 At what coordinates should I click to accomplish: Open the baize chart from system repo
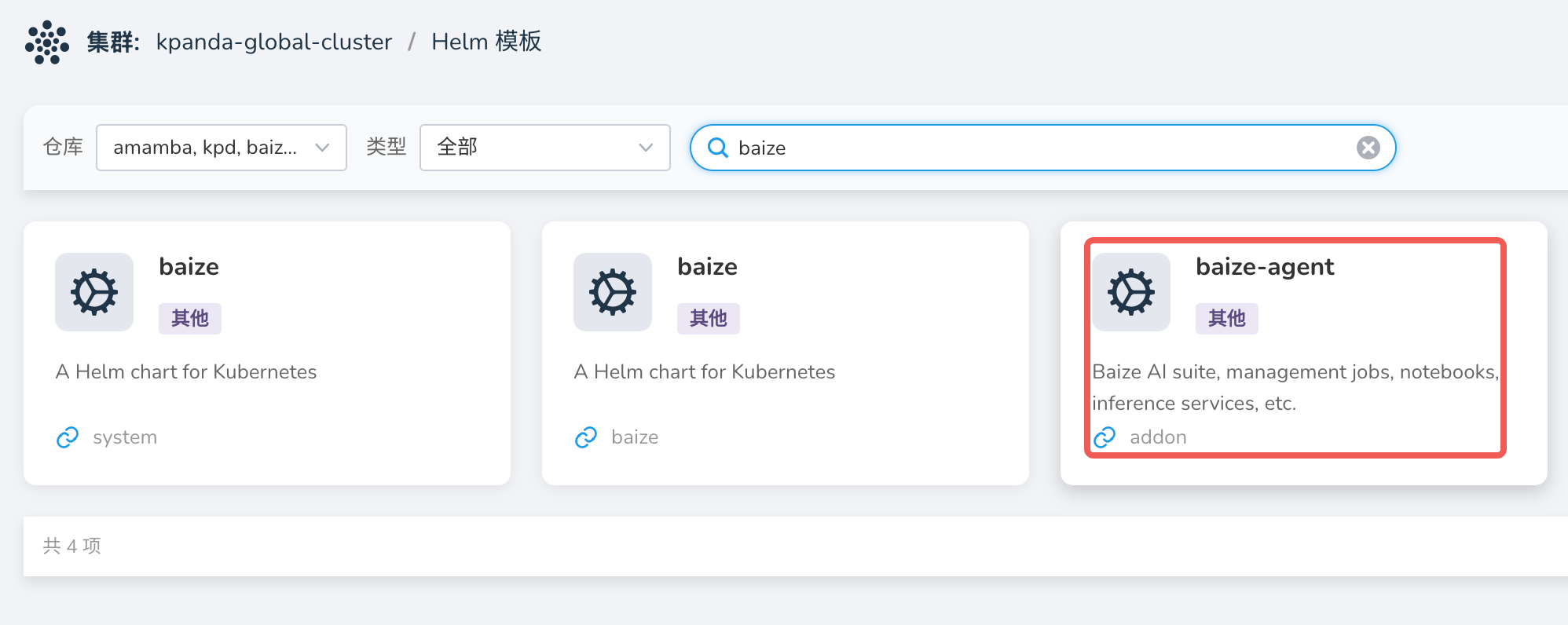[x=189, y=267]
